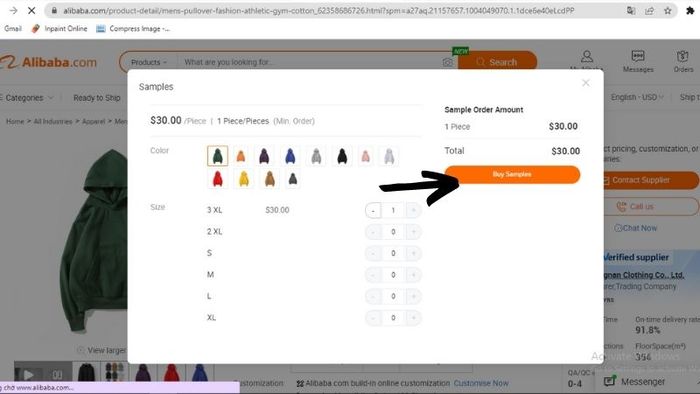Image resolution: width=700 pixels, height=394 pixels.
Task: Click All Industries breadcrumb link
Action: (x=53, y=121)
